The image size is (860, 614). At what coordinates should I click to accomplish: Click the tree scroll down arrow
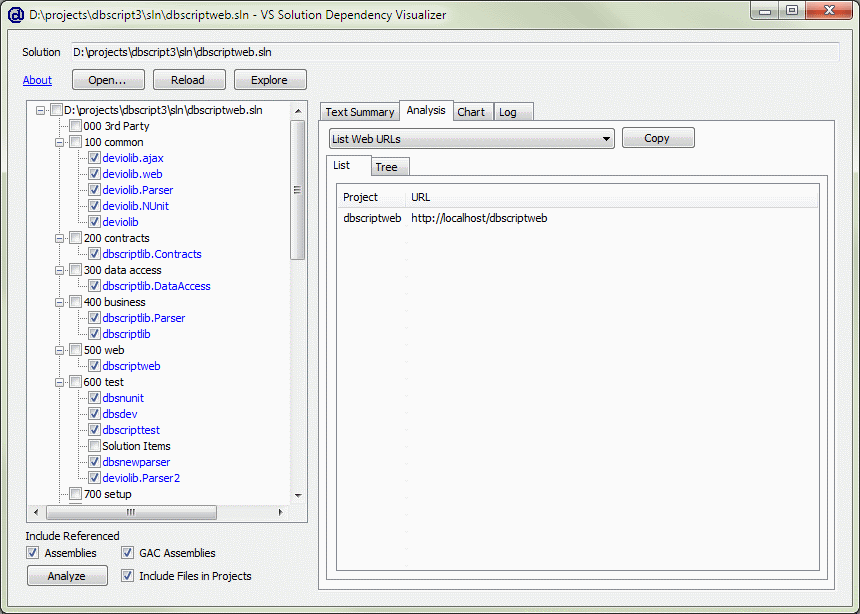click(298, 495)
